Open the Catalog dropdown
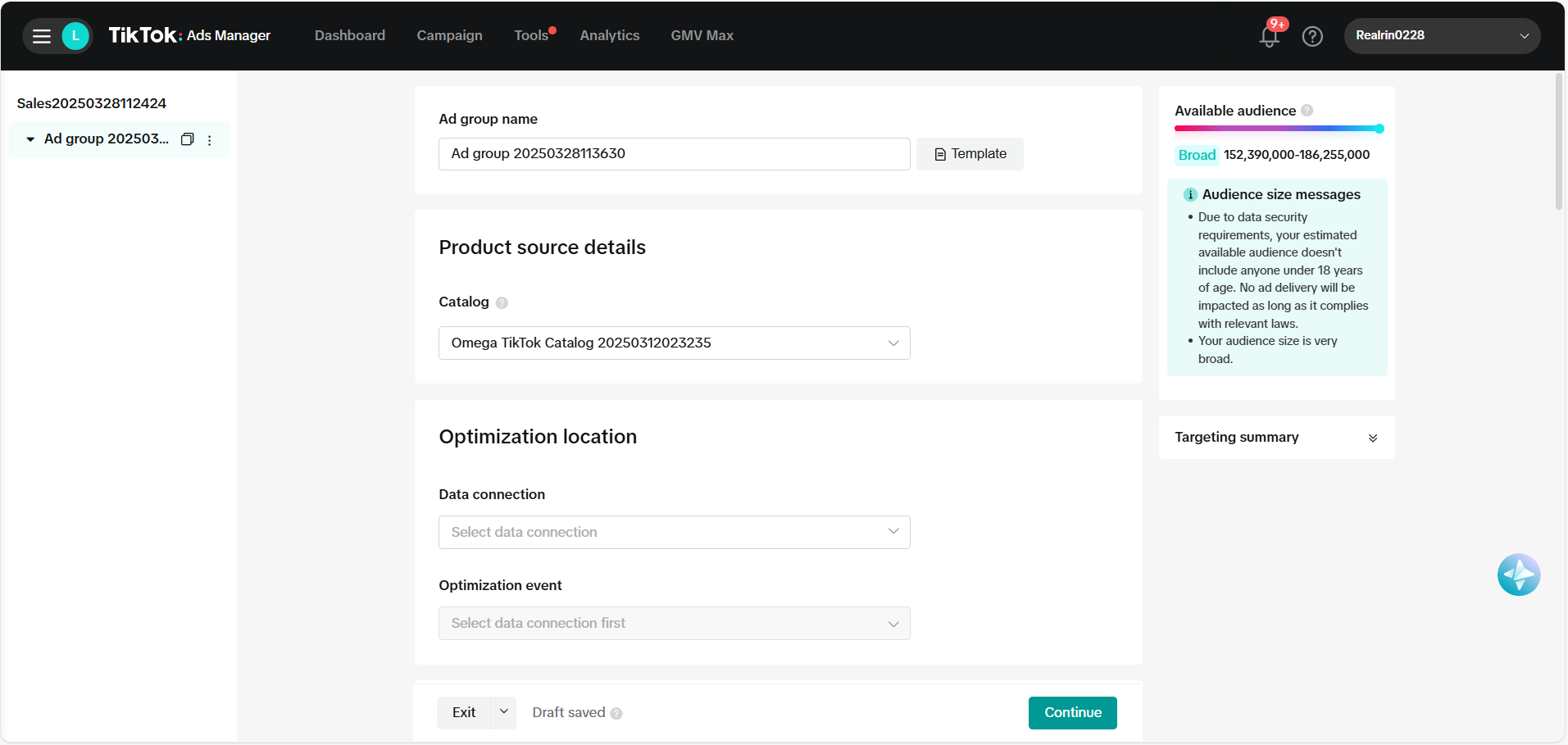1568x745 pixels. [x=674, y=343]
